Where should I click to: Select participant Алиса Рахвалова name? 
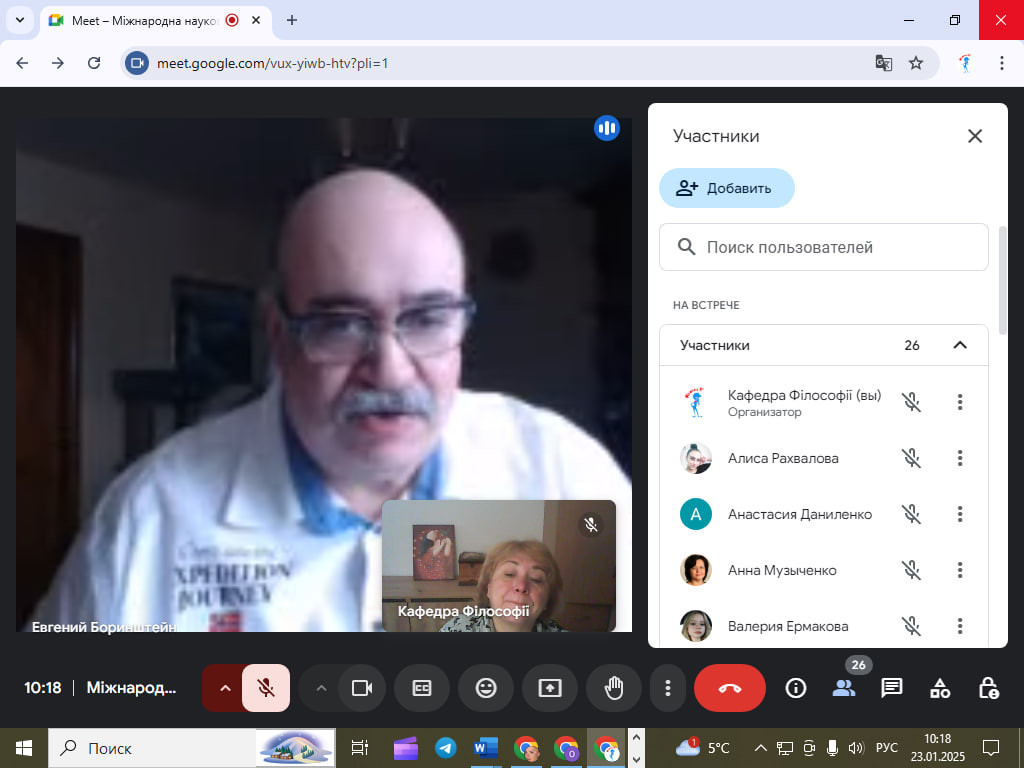[x=783, y=458]
